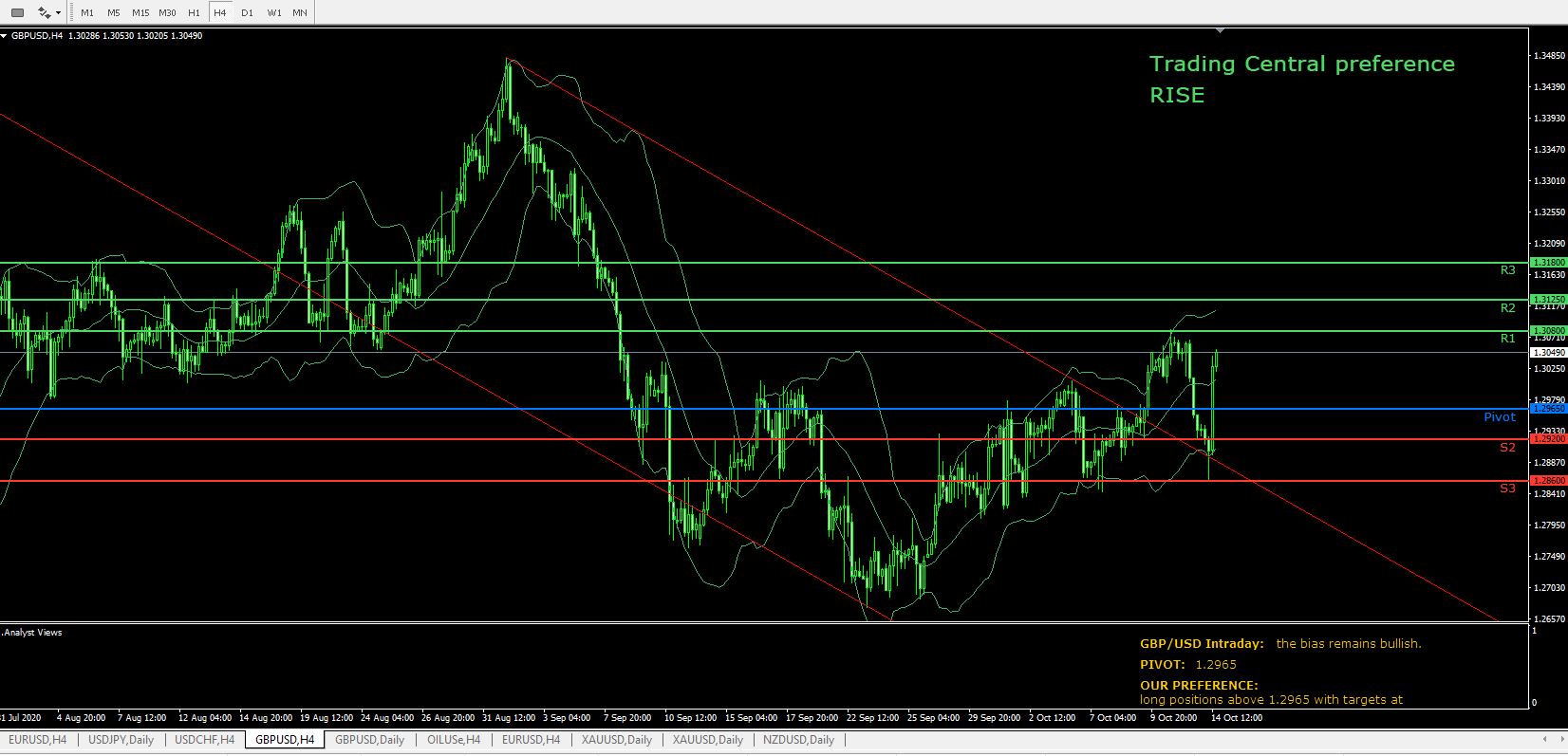This screenshot has width=1568, height=756.
Task: Open the GBPUSD,Daily chart tab
Action: pyautogui.click(x=369, y=740)
